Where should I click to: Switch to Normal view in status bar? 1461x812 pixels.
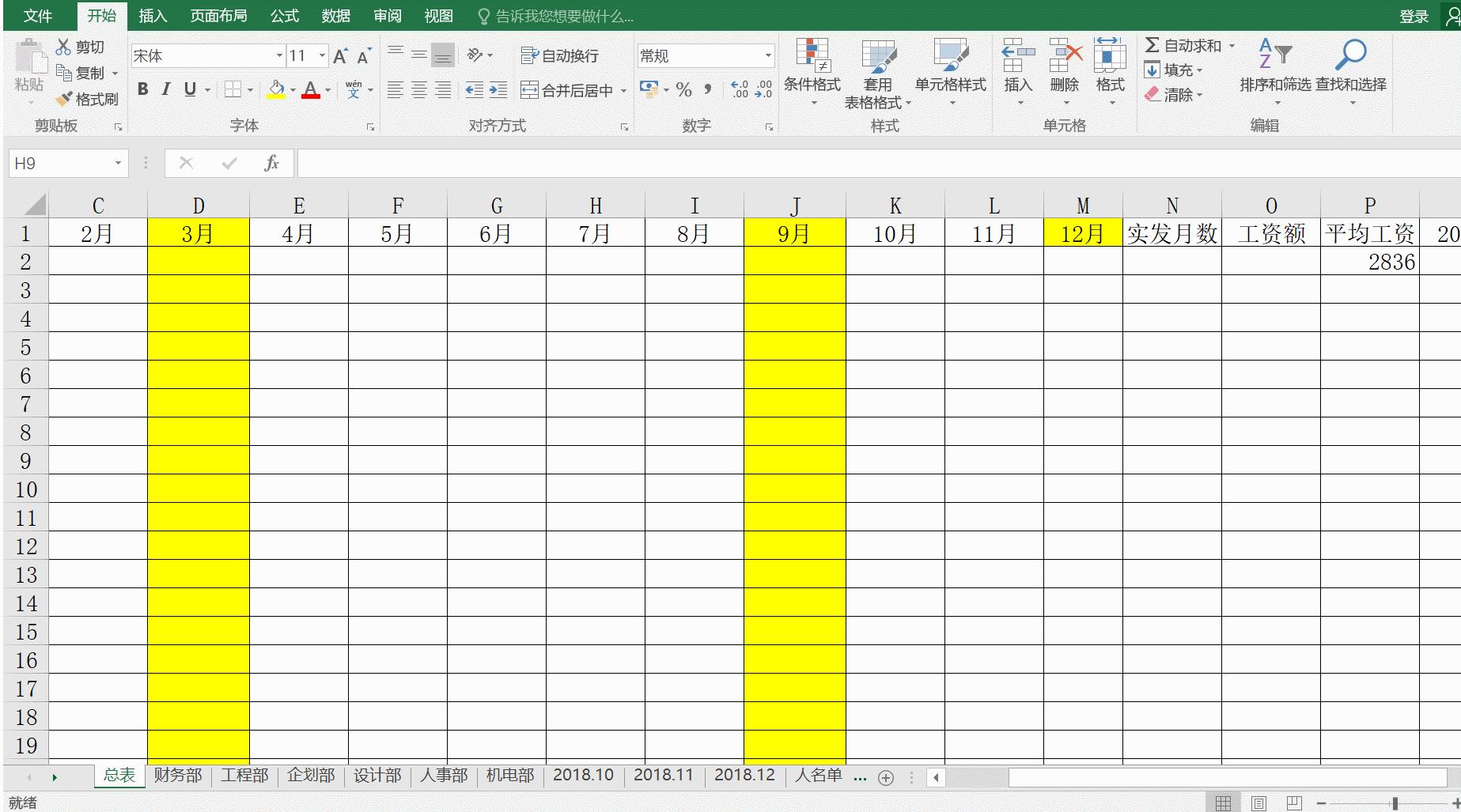pos(1223,803)
